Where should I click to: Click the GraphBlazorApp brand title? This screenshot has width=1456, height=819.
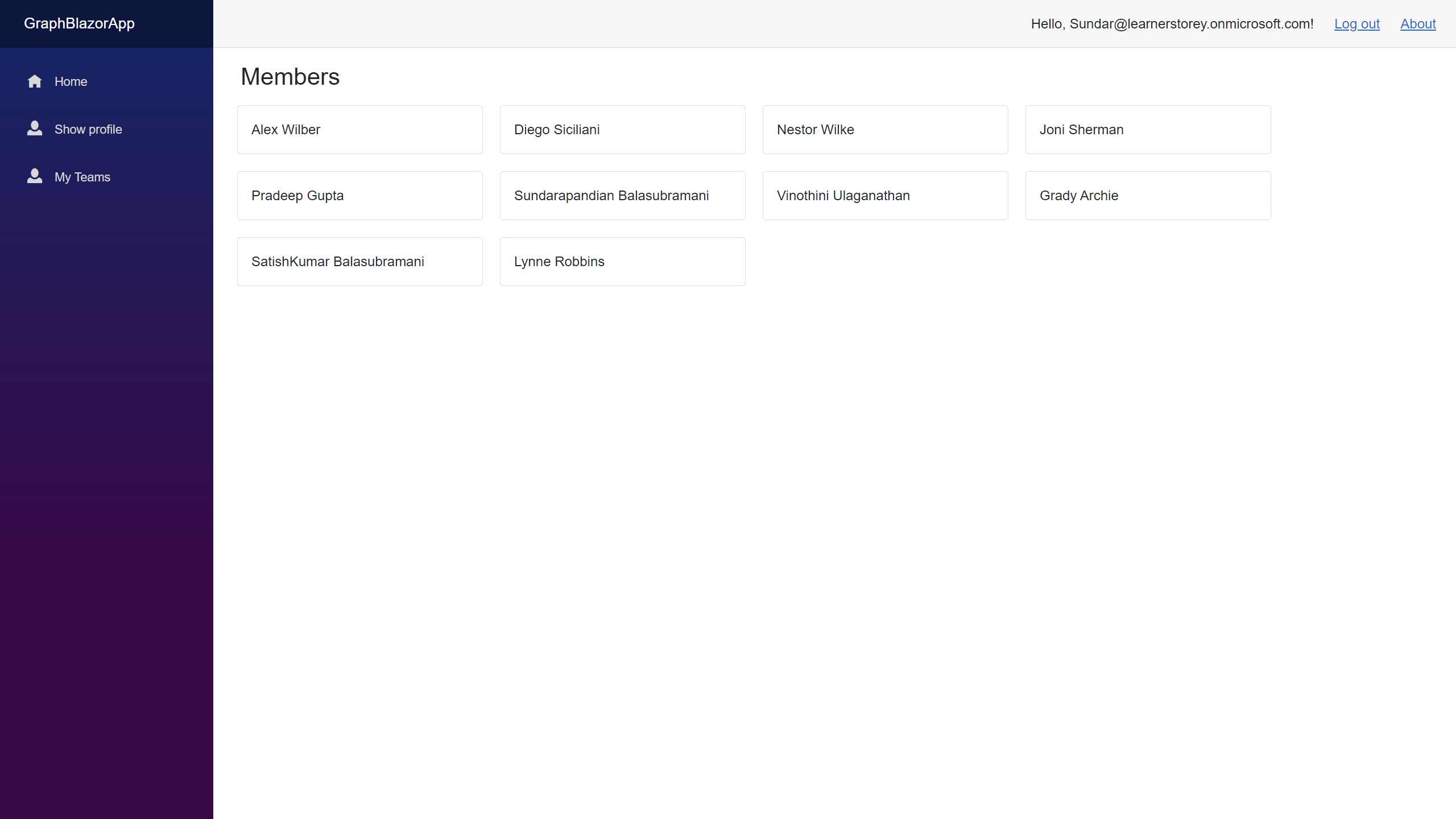coord(79,23)
